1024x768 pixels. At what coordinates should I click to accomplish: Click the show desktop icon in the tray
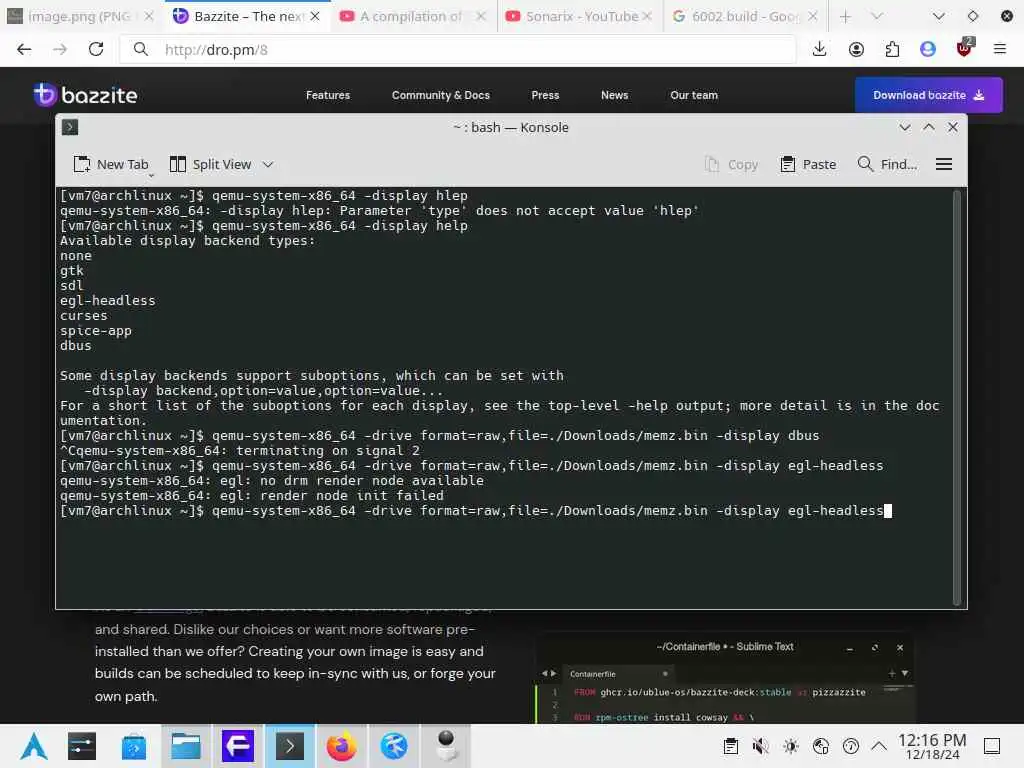pyautogui.click(x=992, y=746)
